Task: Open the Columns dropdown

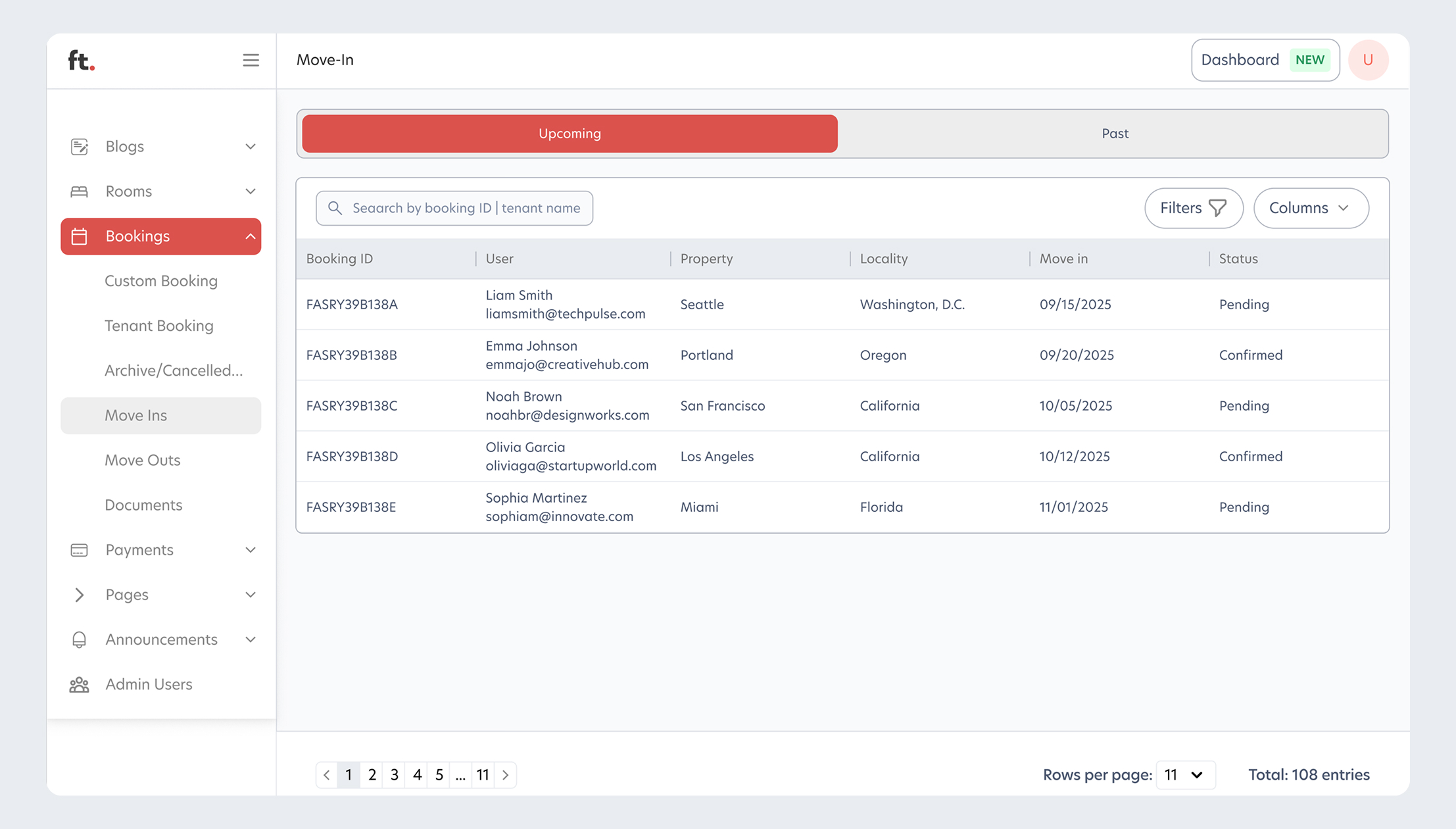Action: (1311, 208)
